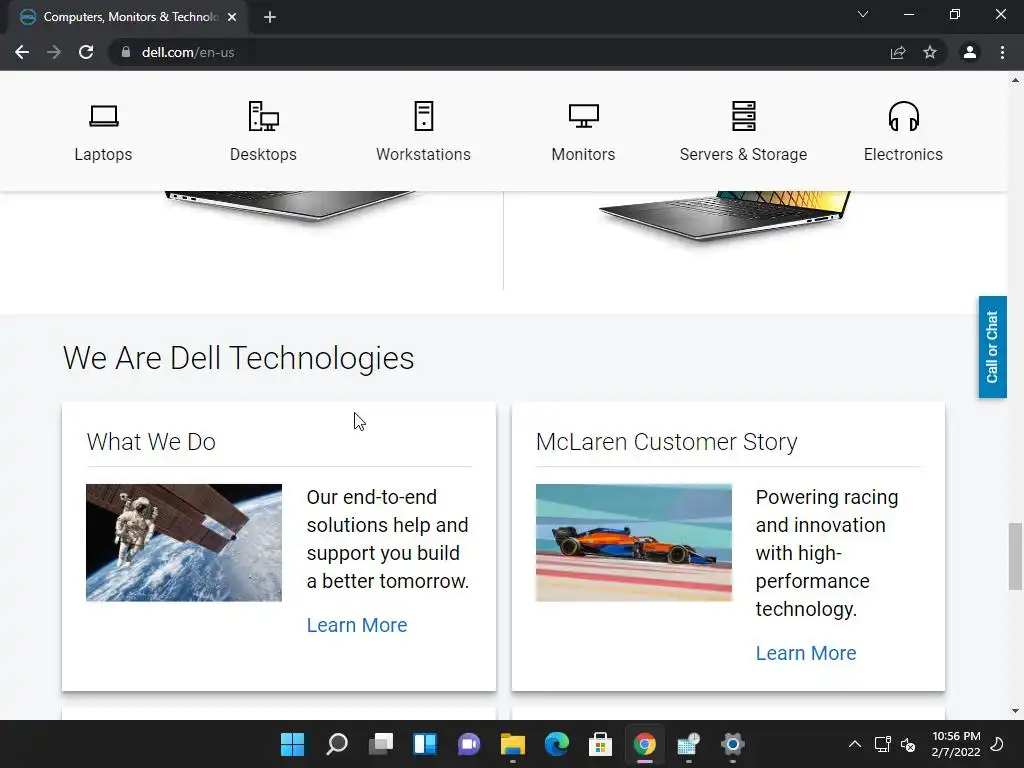Screen dimensions: 1024x768
Task: Open a new browser tab
Action: [270, 17]
